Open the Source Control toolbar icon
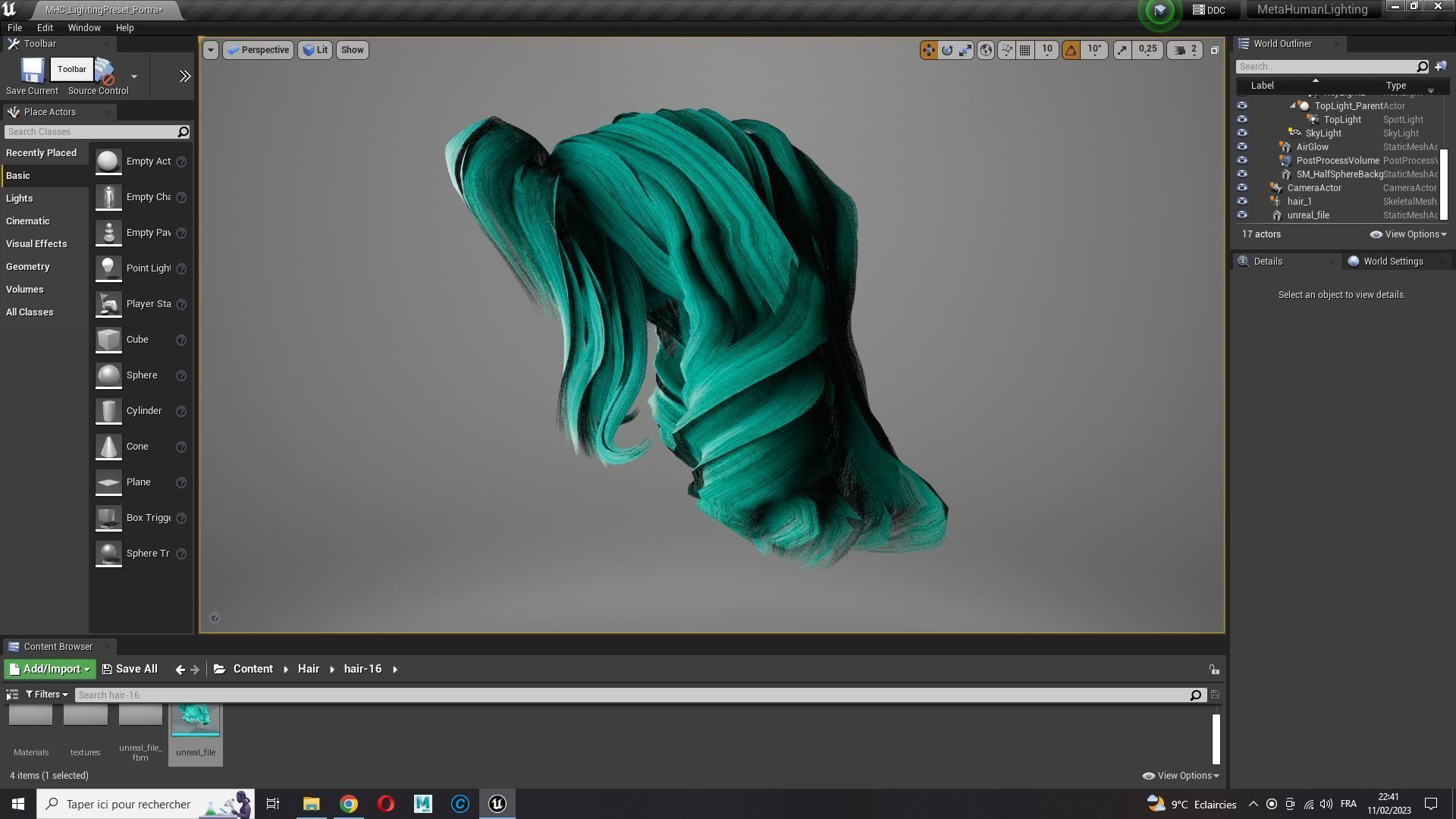This screenshot has height=819, width=1456. [x=105, y=71]
